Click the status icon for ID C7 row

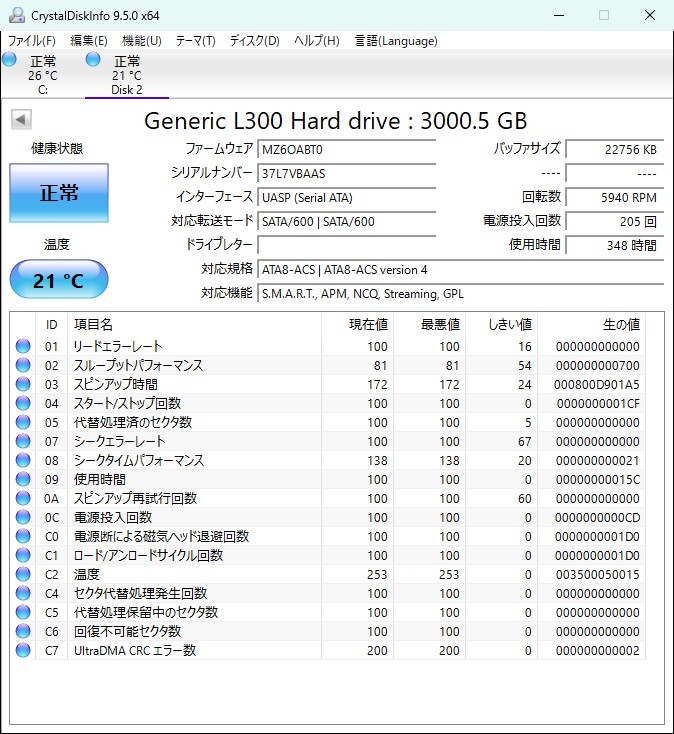pyautogui.click(x=23, y=650)
